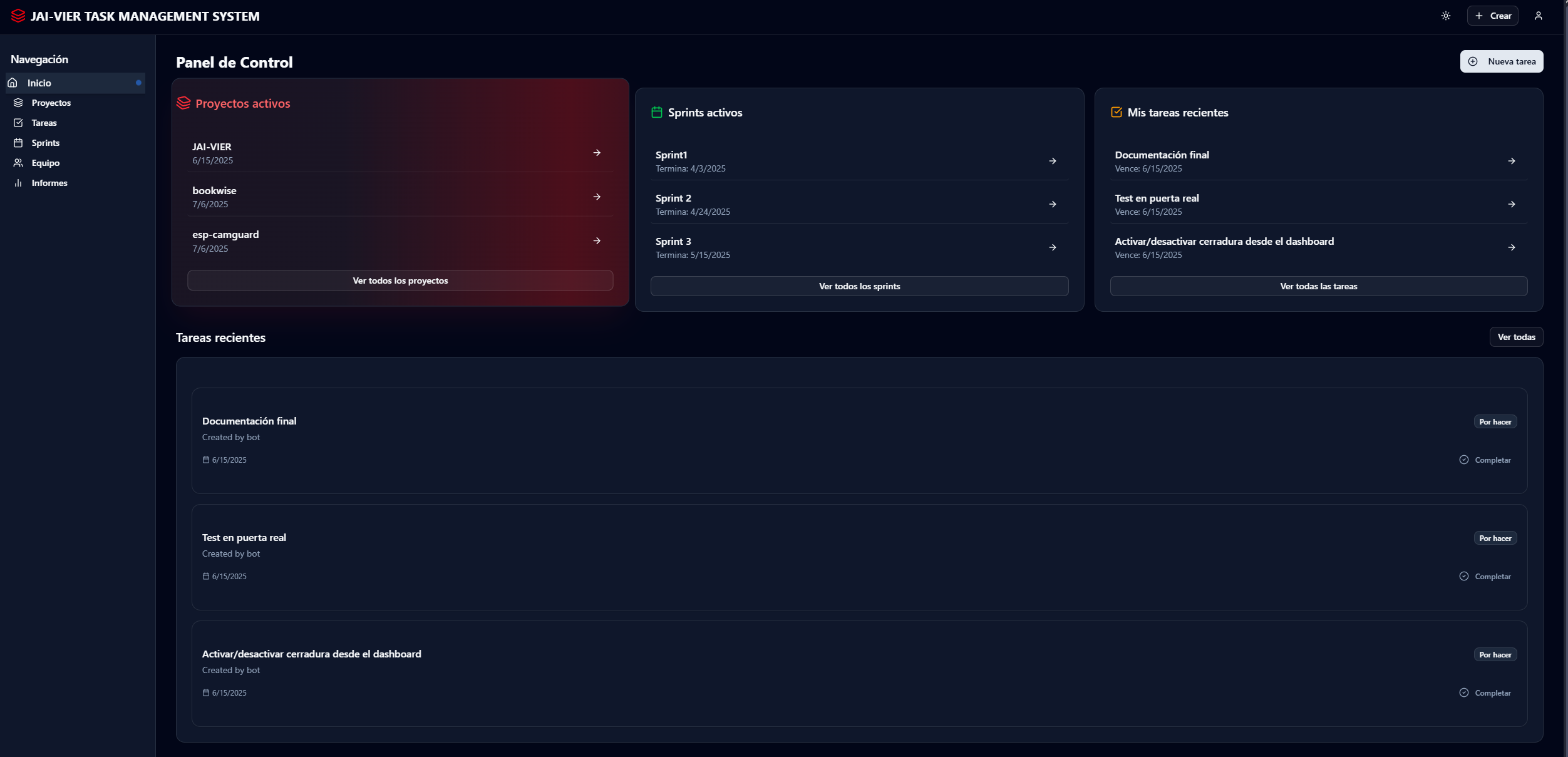Click the Nueva tarea button

(1501, 61)
